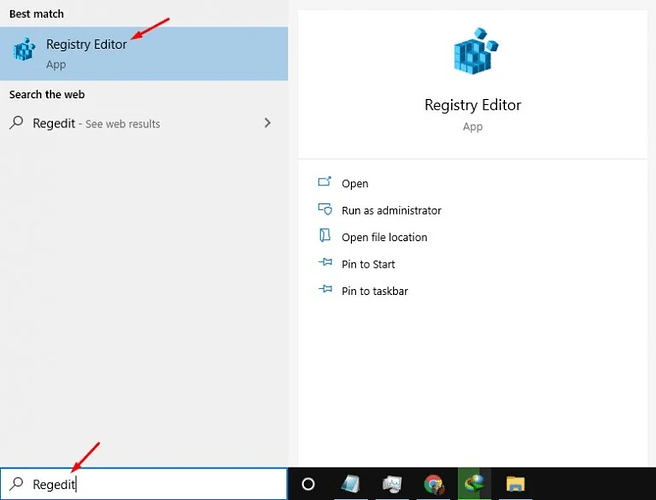Click the Pin to Start pin icon

click(325, 262)
